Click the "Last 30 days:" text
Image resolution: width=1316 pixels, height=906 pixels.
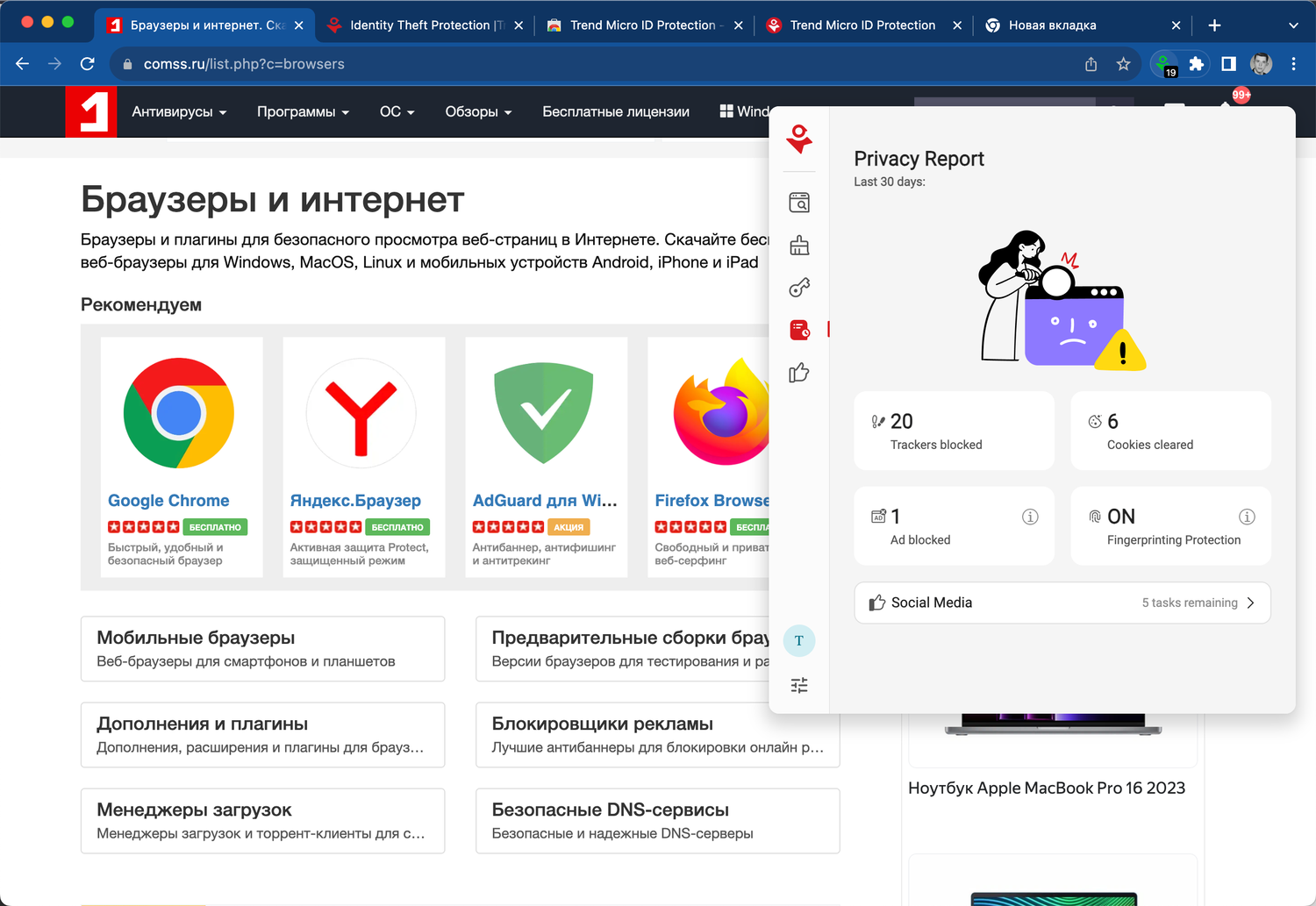[x=890, y=182]
